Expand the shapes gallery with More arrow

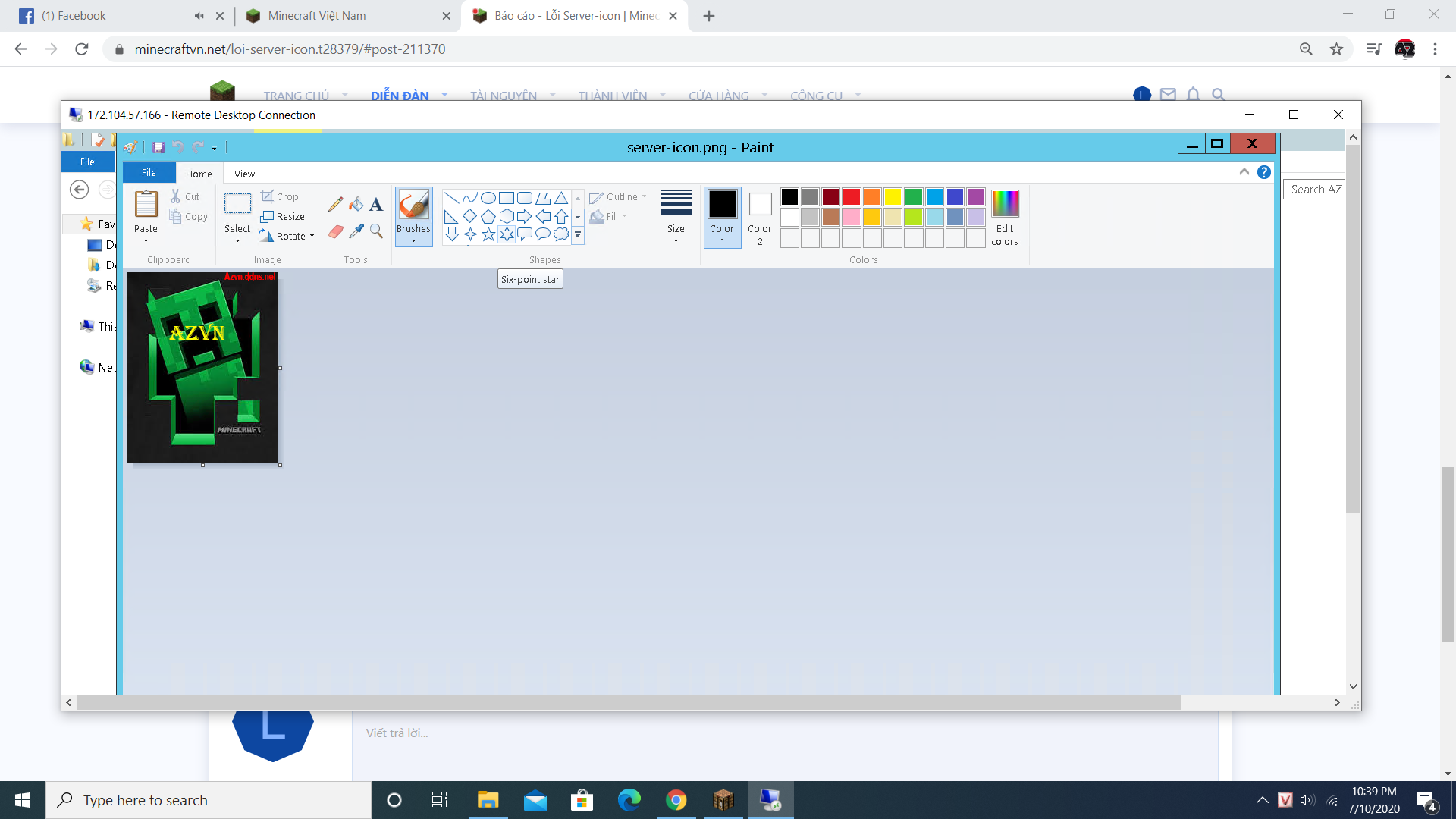pyautogui.click(x=578, y=235)
